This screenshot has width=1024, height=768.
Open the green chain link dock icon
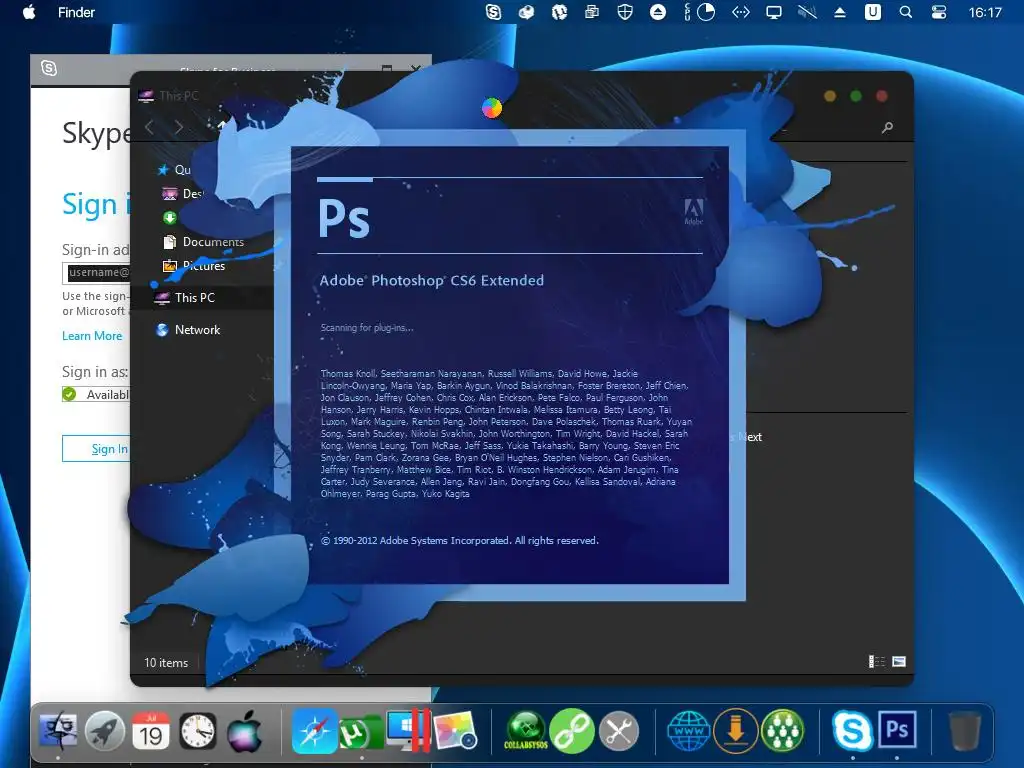pyautogui.click(x=572, y=731)
